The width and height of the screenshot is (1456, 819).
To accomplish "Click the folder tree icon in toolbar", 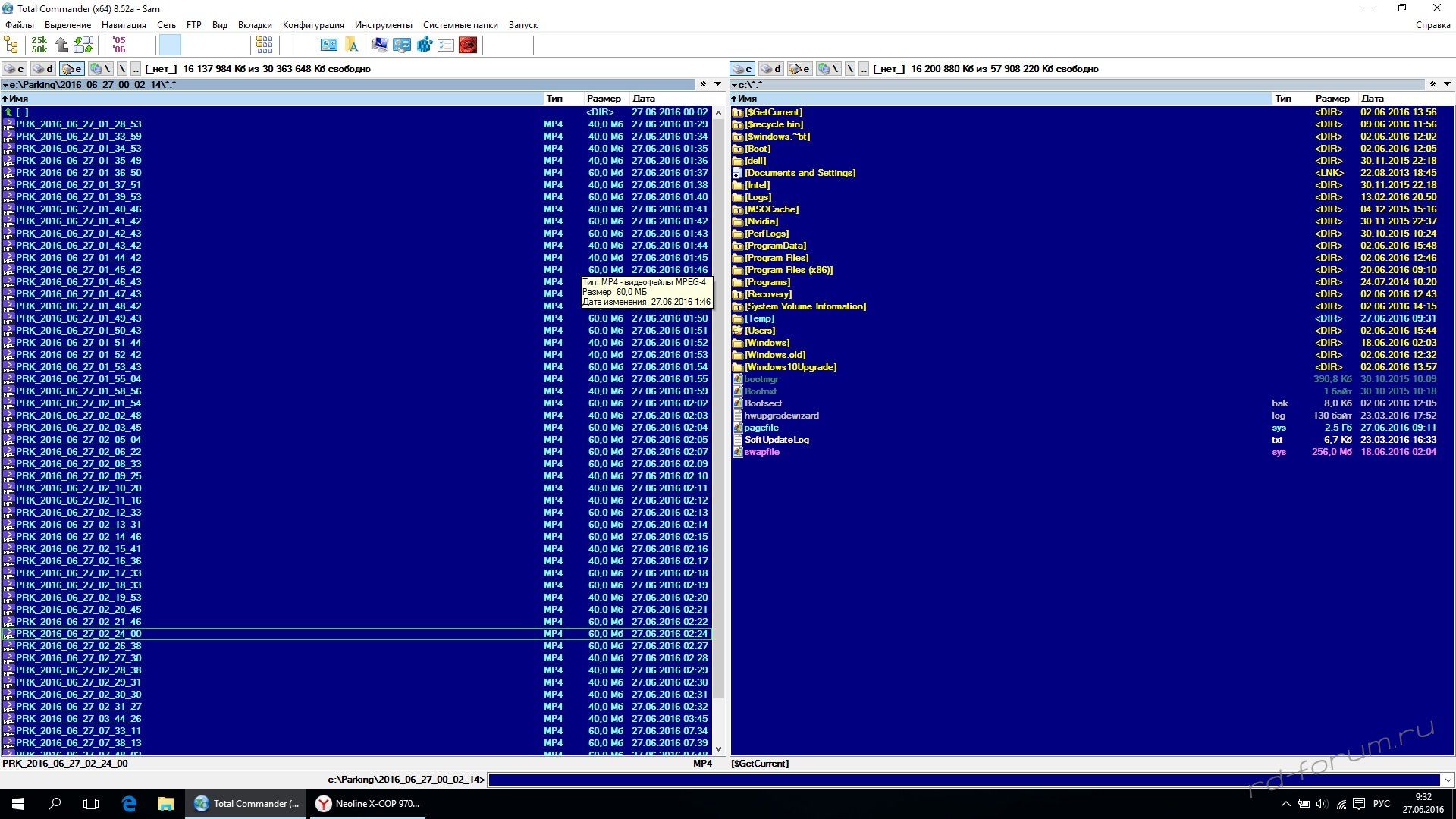I will tap(11, 45).
